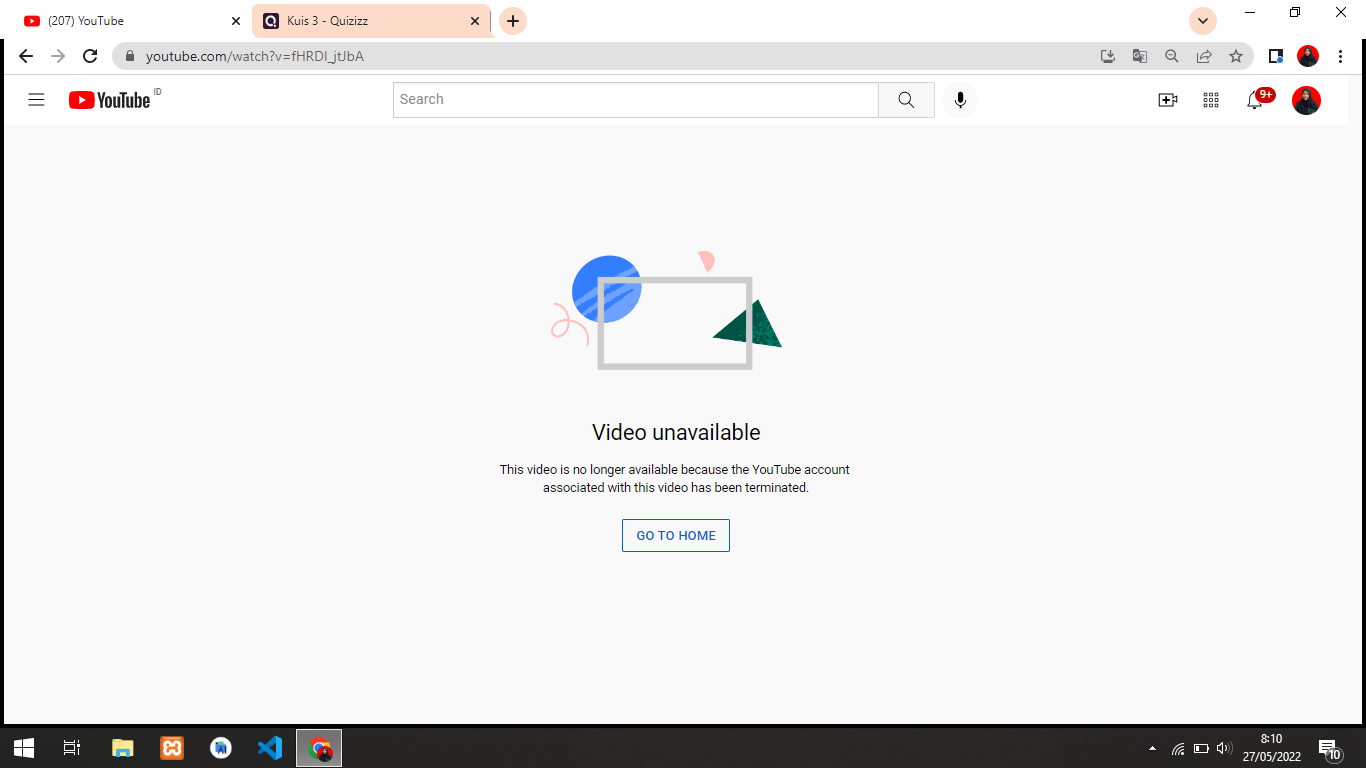The height and width of the screenshot is (768, 1366).
Task: Click the YouTube logo
Action: pyautogui.click(x=110, y=100)
